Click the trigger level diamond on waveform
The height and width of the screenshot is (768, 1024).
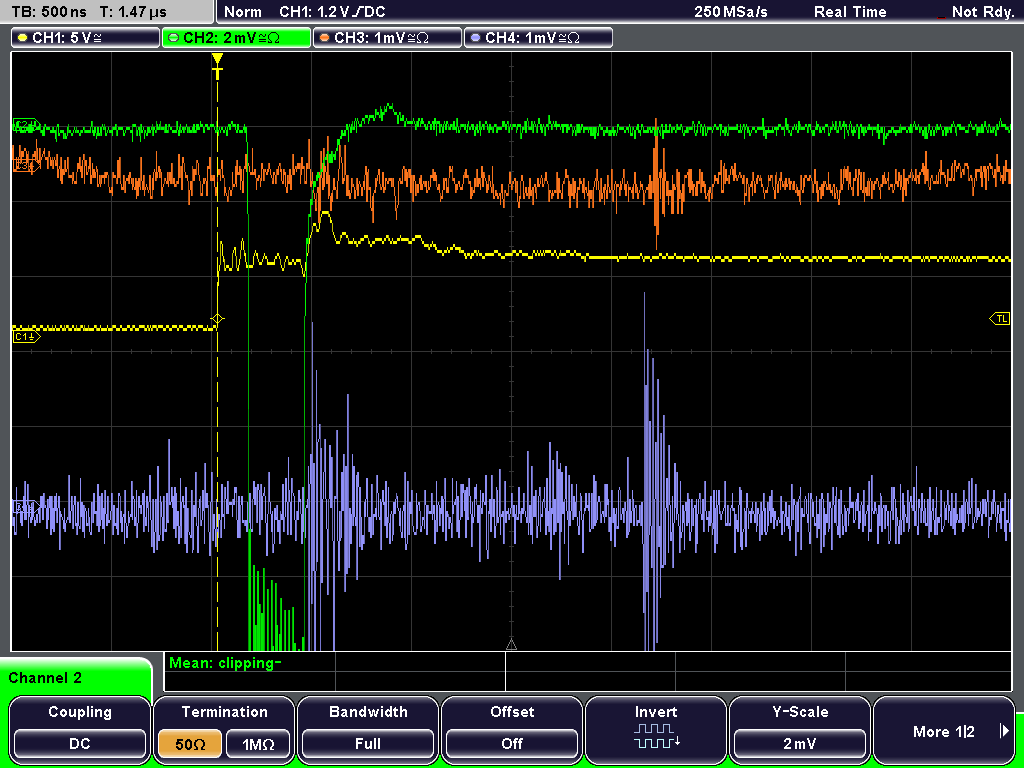(x=217, y=319)
